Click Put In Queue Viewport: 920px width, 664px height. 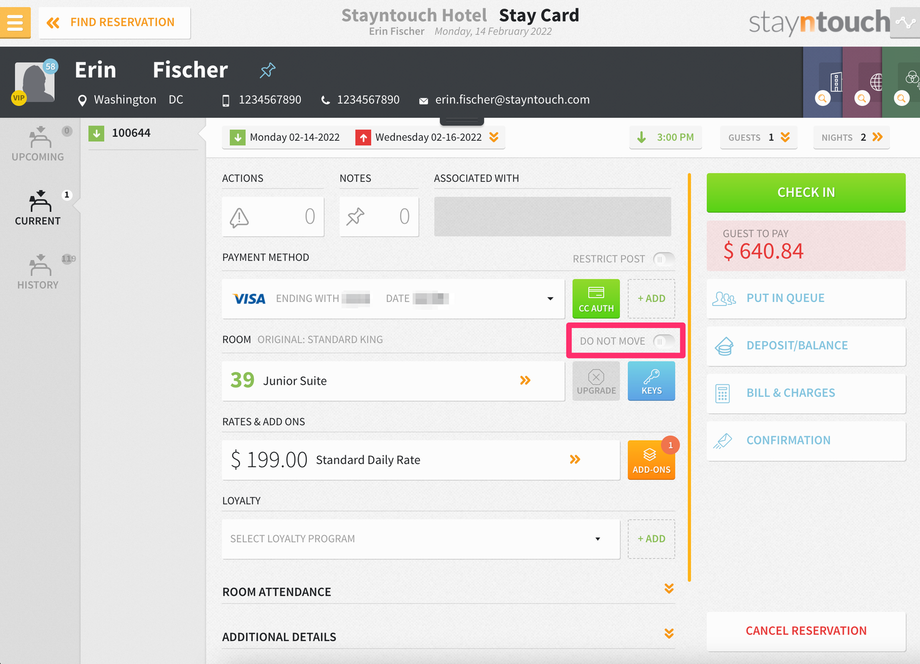pyautogui.click(x=806, y=299)
